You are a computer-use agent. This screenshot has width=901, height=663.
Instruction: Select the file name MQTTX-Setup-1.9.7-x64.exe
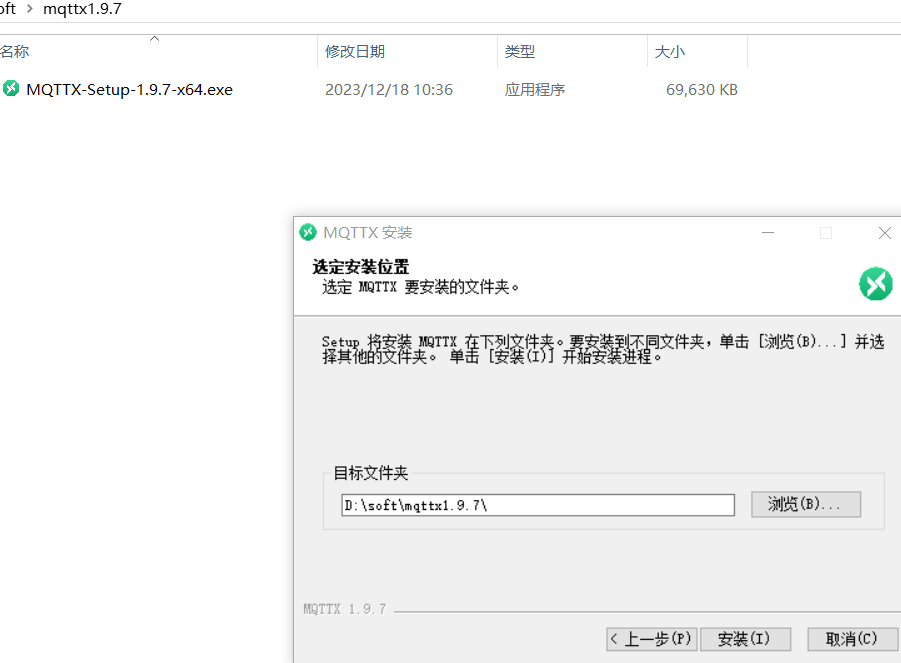coord(129,90)
